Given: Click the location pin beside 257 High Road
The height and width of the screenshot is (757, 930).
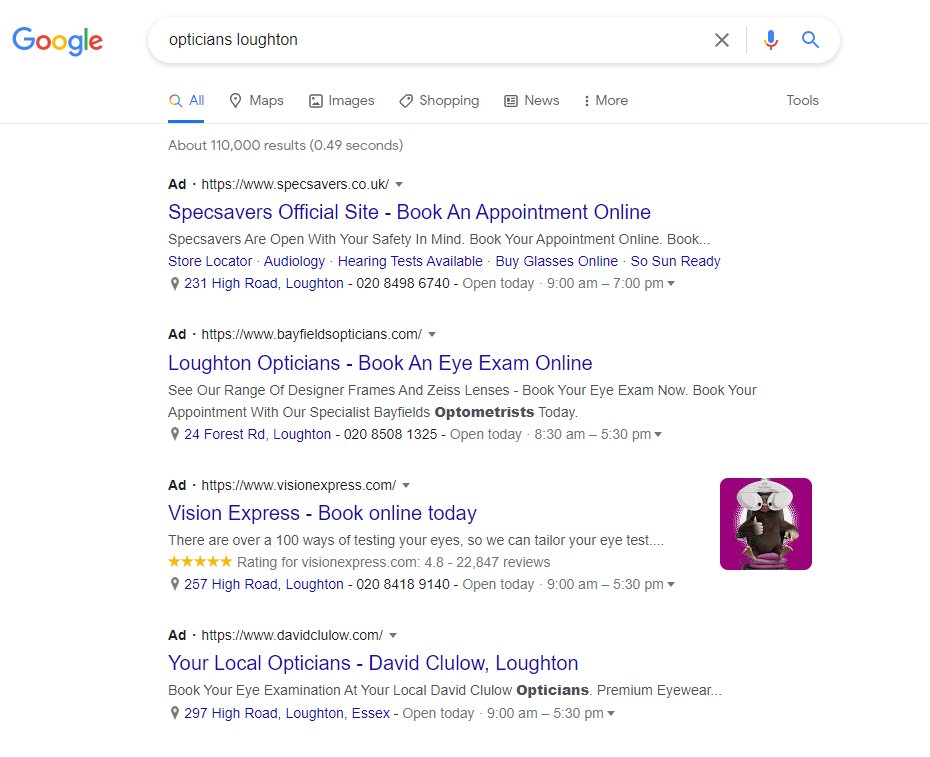Looking at the screenshot, I should (x=174, y=584).
